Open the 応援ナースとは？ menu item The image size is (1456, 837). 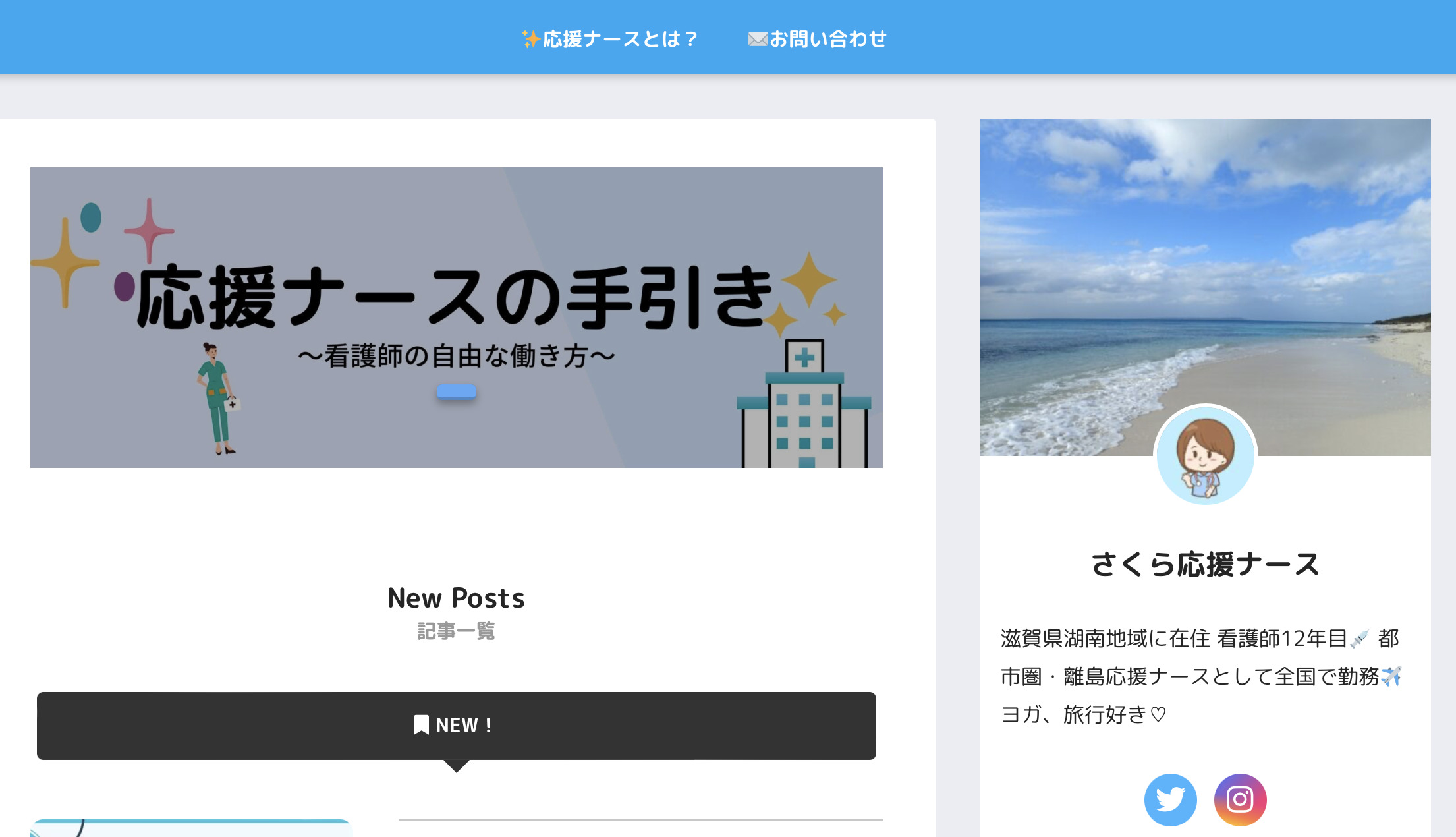[x=609, y=39]
